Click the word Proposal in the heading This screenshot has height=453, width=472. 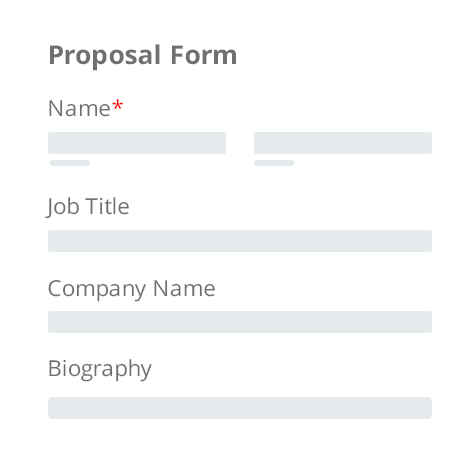[x=105, y=56]
